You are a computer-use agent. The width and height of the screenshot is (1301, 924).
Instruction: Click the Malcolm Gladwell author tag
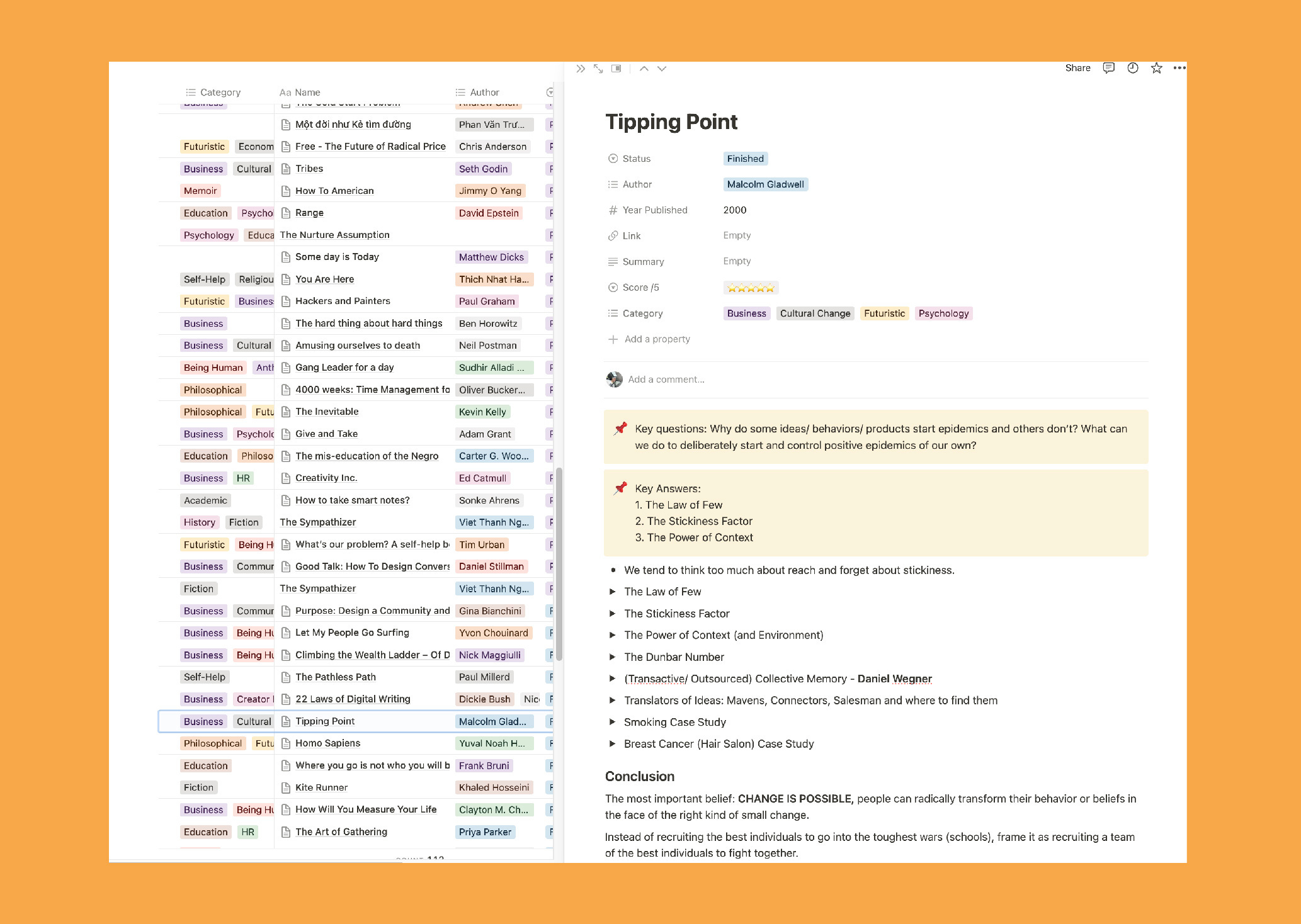pos(765,184)
